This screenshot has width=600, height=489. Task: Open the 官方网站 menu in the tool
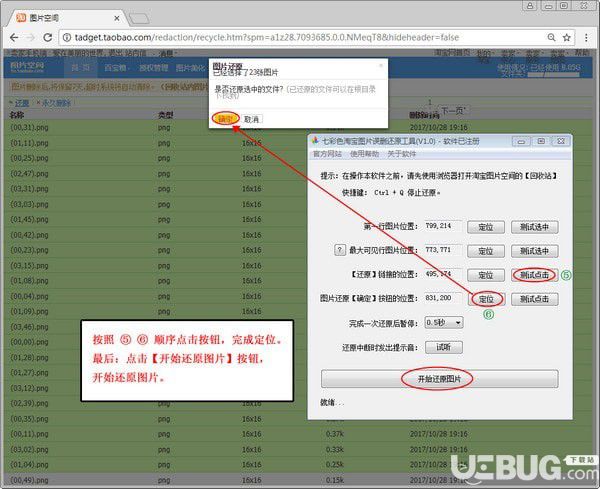tap(327, 154)
